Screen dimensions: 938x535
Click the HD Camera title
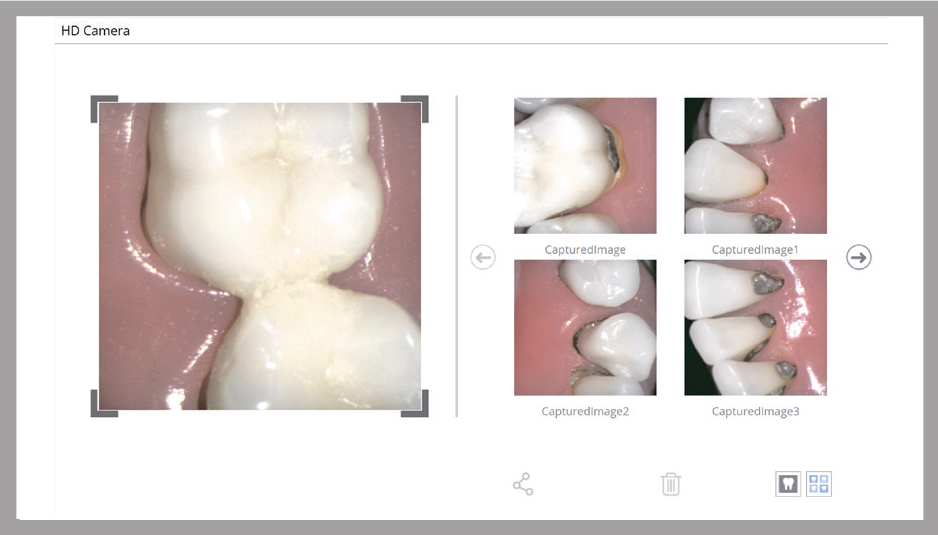pyautogui.click(x=96, y=31)
